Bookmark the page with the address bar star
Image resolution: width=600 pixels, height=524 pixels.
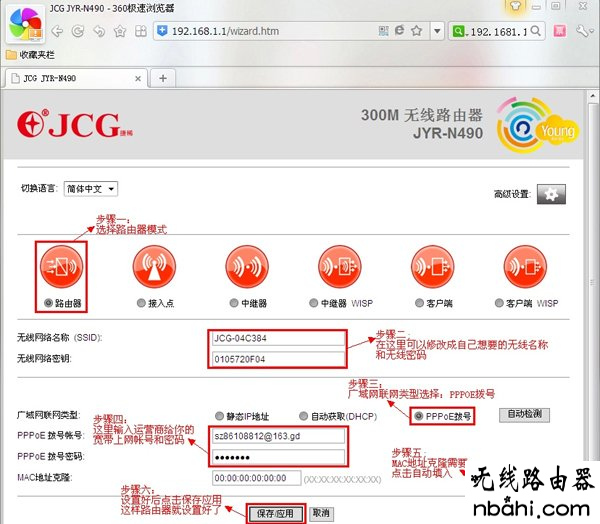(x=417, y=31)
